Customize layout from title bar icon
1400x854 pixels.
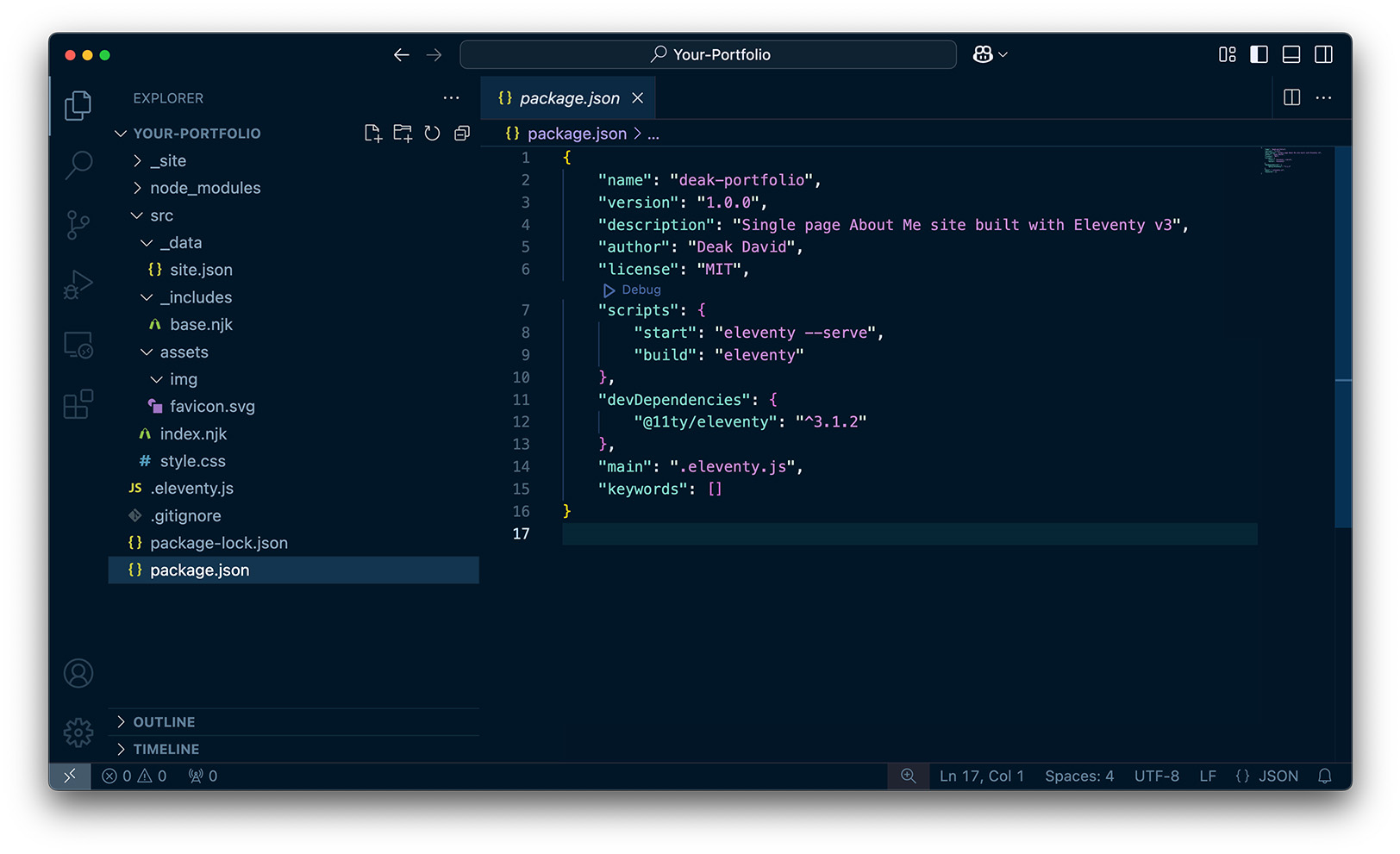pyautogui.click(x=1228, y=54)
